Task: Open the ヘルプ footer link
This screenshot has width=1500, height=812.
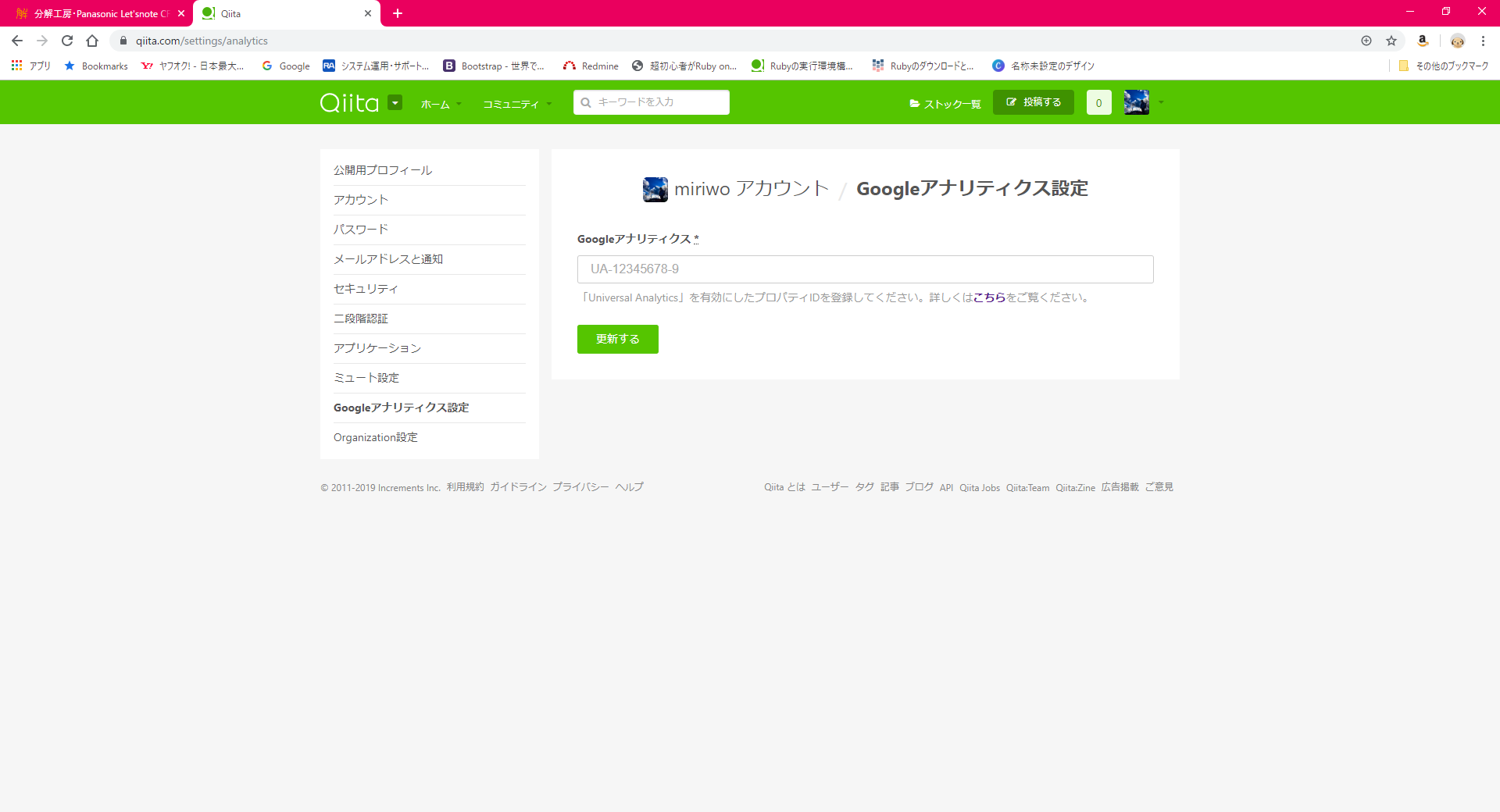Action: click(629, 487)
